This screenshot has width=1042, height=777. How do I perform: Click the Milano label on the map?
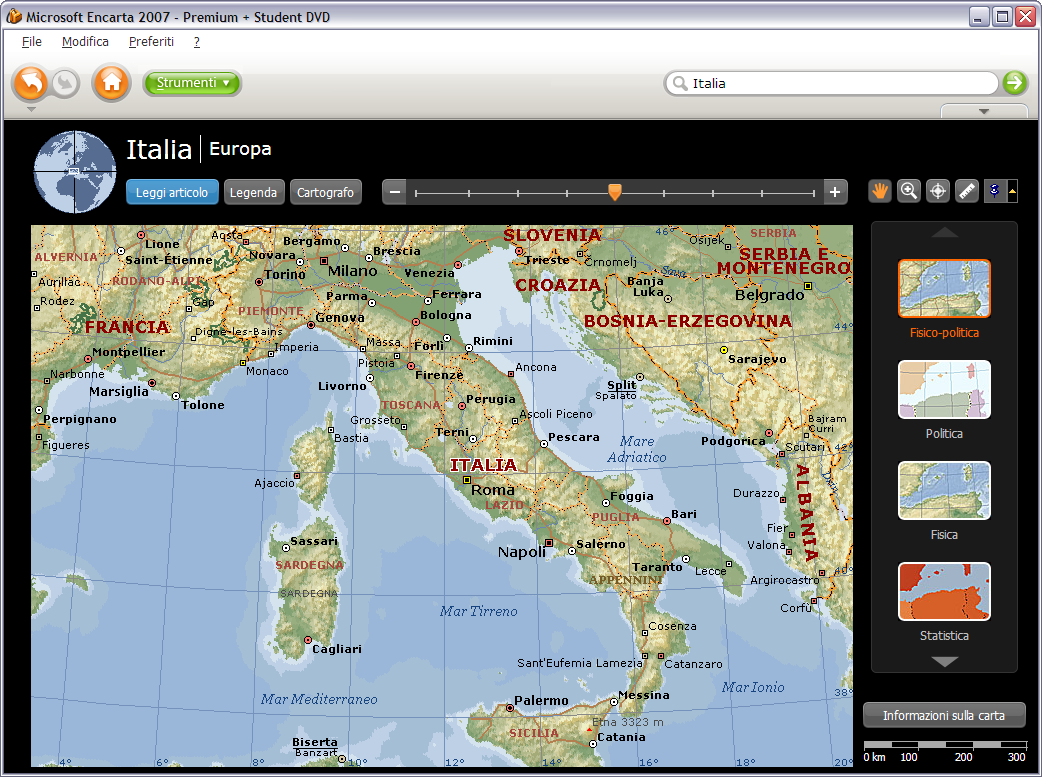pyautogui.click(x=352, y=271)
